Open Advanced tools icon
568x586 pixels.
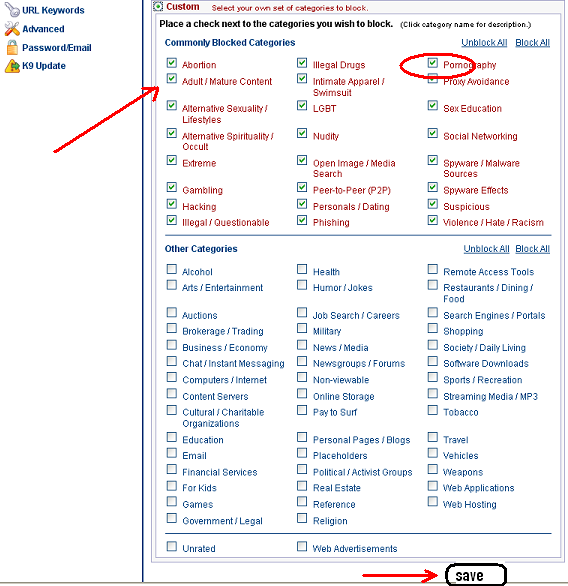pyautogui.click(x=12, y=29)
